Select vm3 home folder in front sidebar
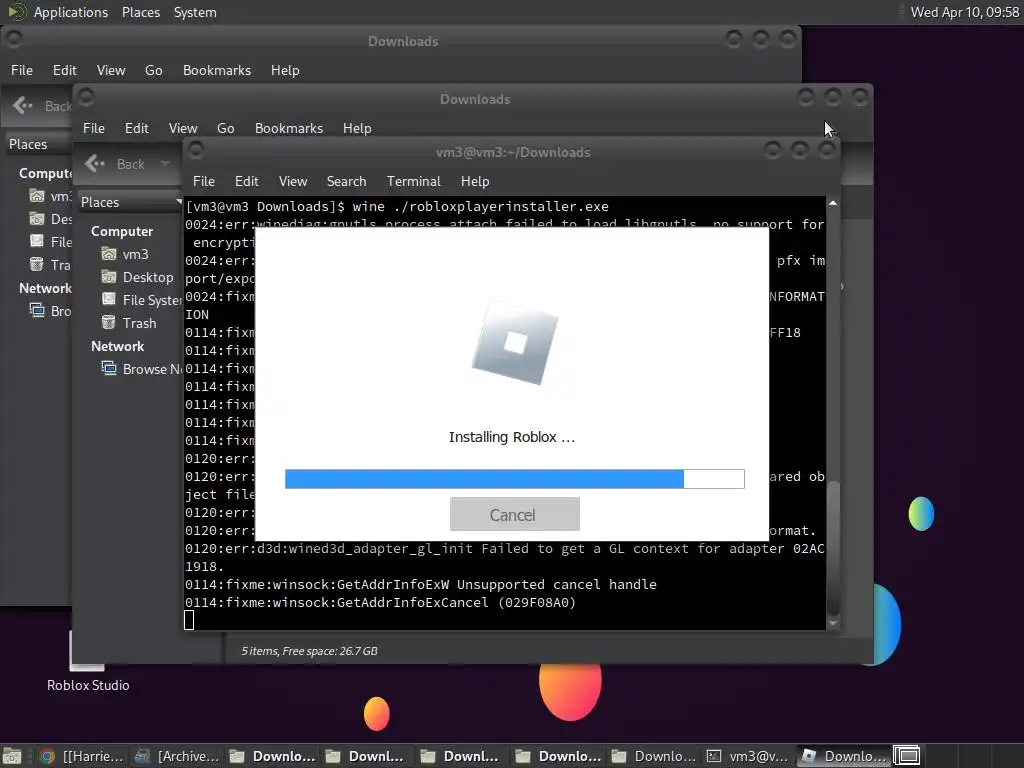Screen dimensions: 1024x768 click(x=135, y=254)
